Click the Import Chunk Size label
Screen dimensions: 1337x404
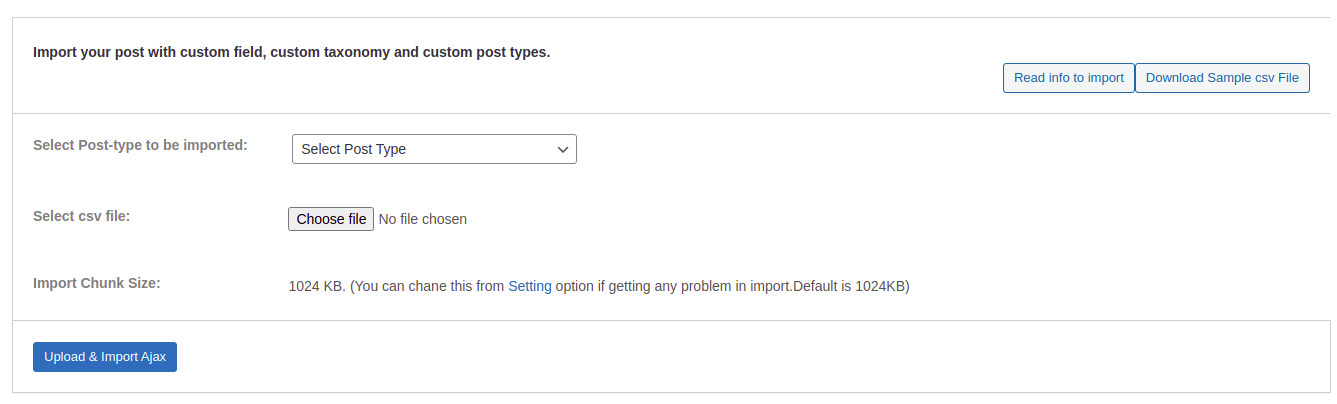pos(97,283)
